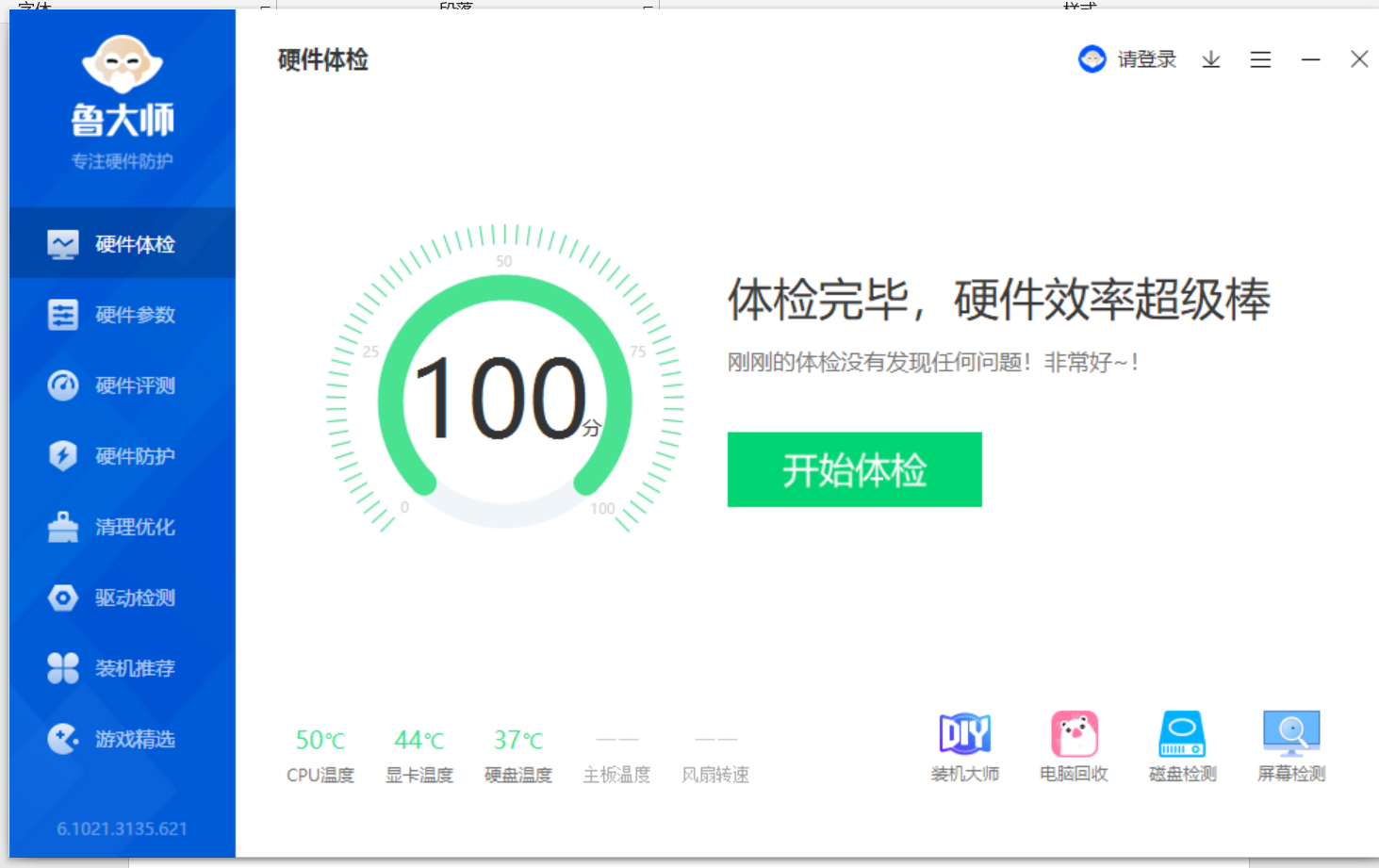Click the 风扇转速 reading
Image resolution: width=1379 pixels, height=868 pixels.
[715, 756]
